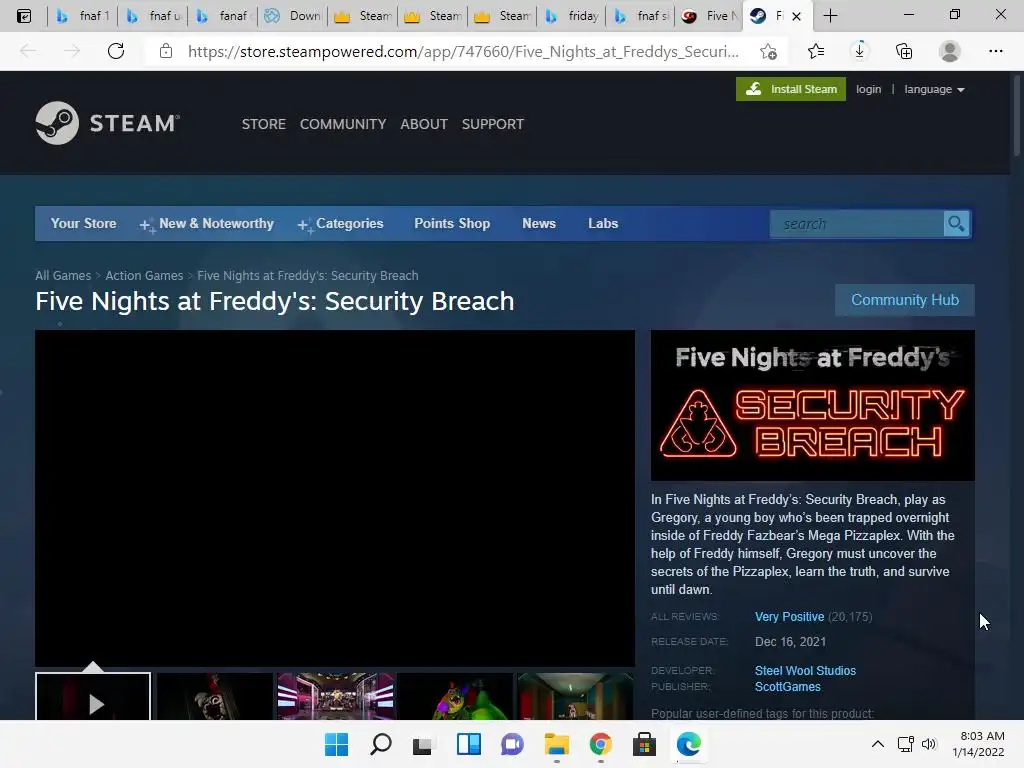Open the Steel Wool Studios developer link

tap(805, 671)
